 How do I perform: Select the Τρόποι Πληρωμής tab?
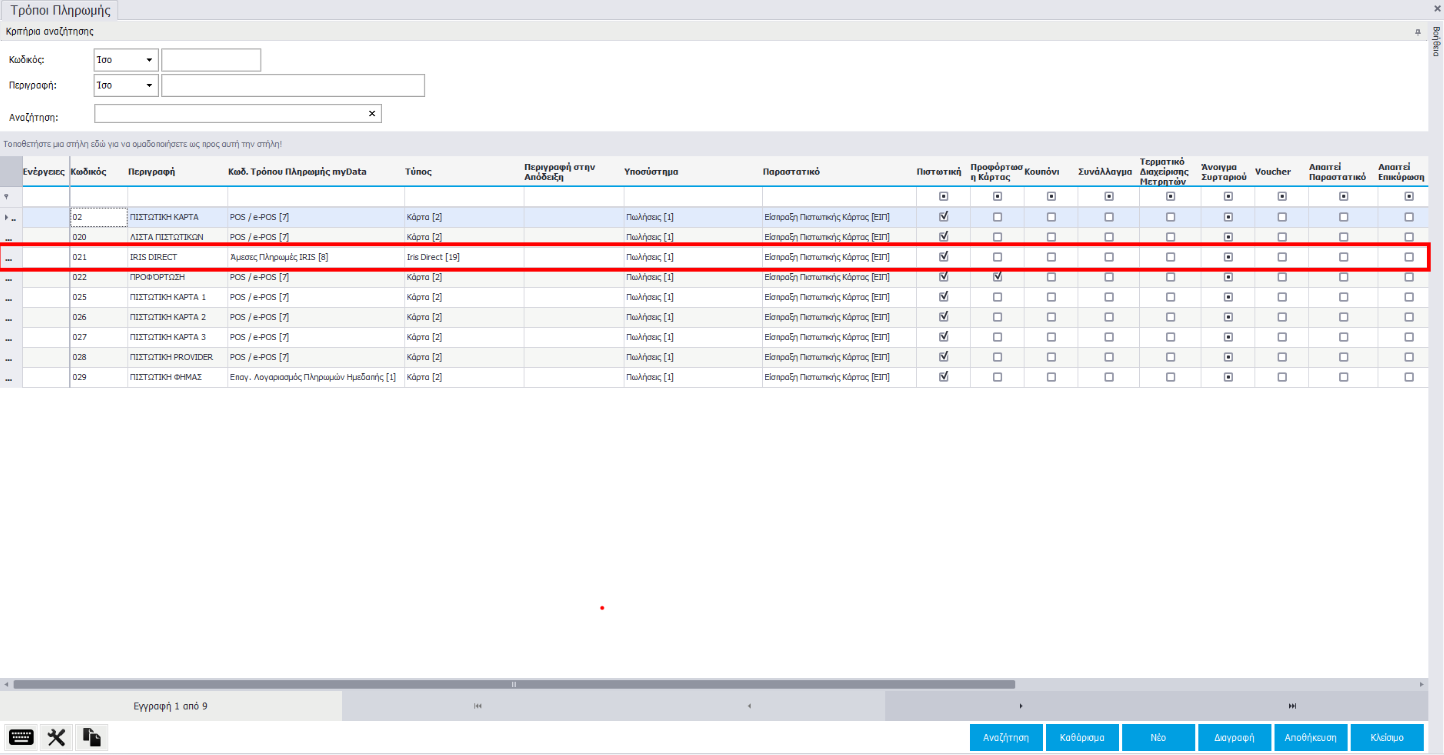(x=60, y=11)
